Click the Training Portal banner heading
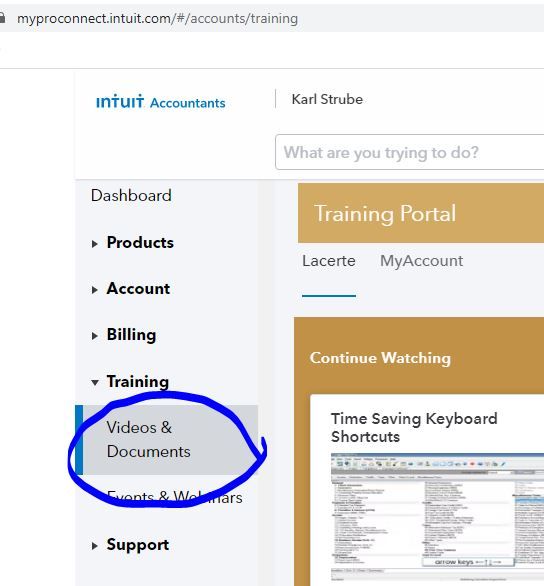Viewport: 544px width, 586px height. 385,213
